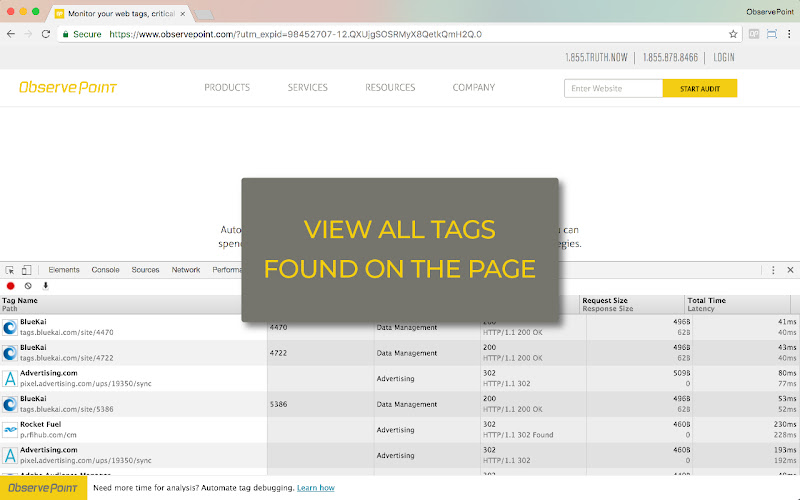Image resolution: width=800 pixels, height=500 pixels.
Task: Open a new browser tab
Action: [205, 15]
